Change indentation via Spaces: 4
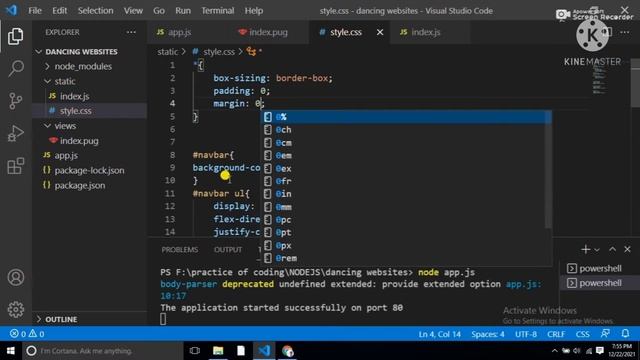This screenshot has height=360, width=640. point(488,334)
